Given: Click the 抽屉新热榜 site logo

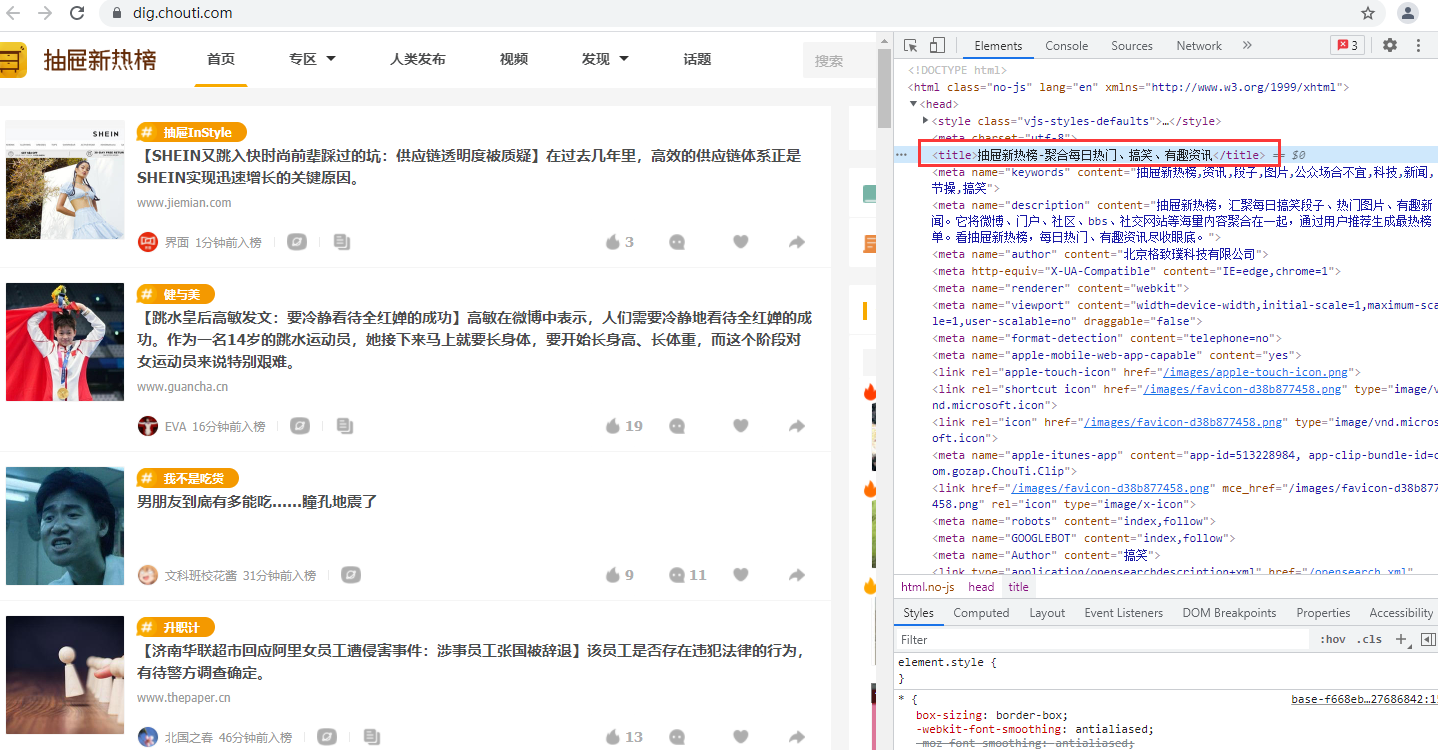Looking at the screenshot, I should tap(100, 59).
